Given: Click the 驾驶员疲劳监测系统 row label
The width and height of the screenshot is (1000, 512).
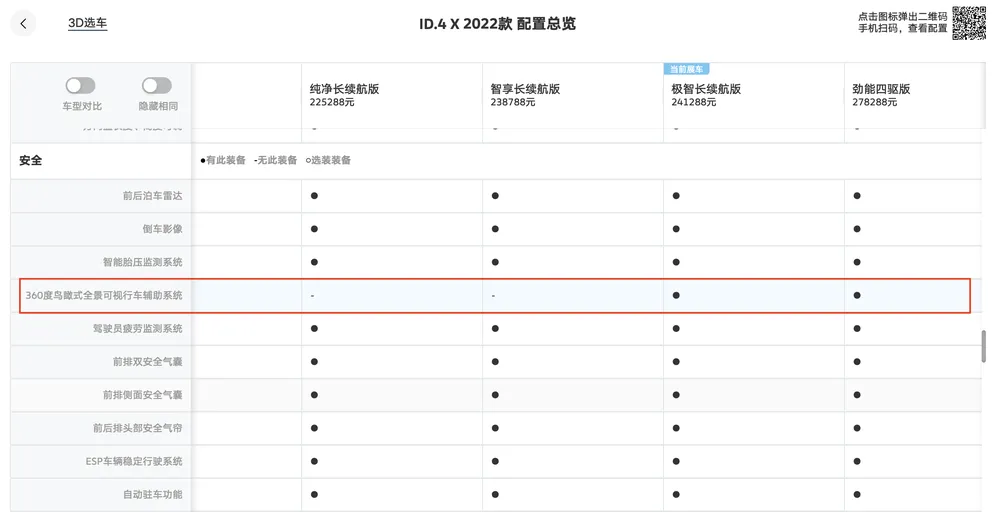Looking at the screenshot, I should (138, 328).
